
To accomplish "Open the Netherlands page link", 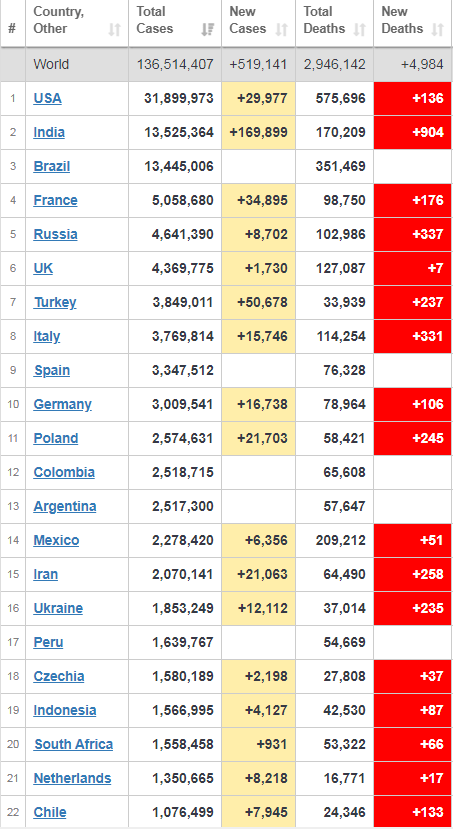I will pos(72,778).
